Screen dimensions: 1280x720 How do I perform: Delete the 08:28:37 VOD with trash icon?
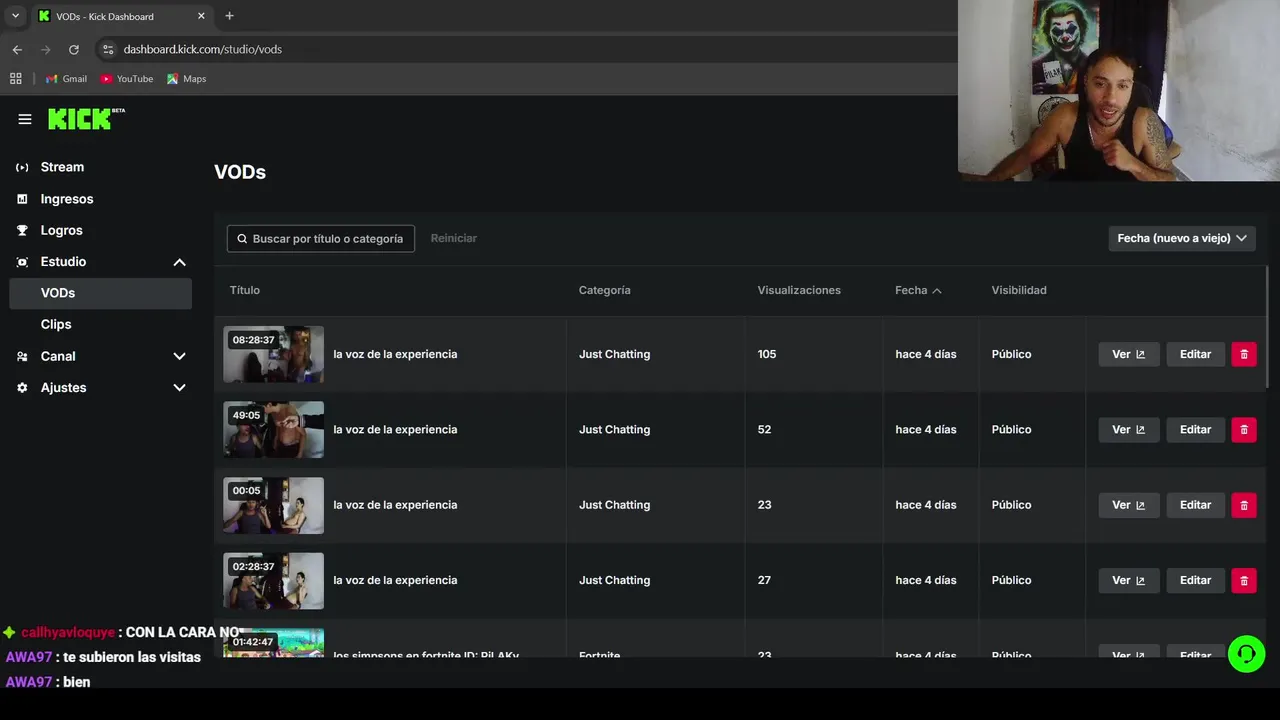click(x=1244, y=354)
